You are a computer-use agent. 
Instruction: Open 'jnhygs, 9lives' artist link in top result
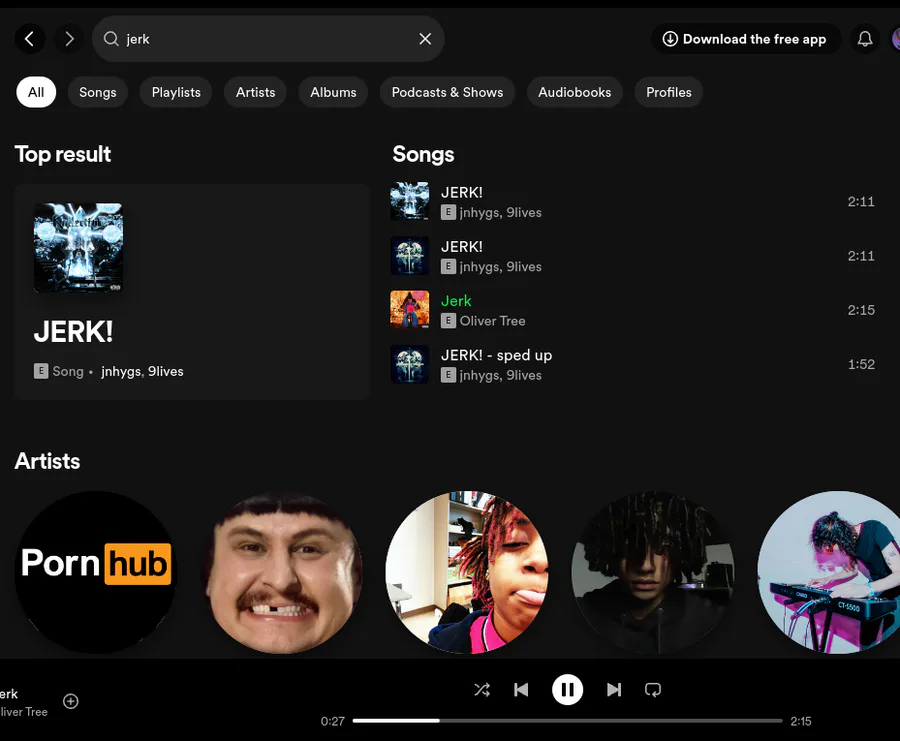pyautogui.click(x=142, y=371)
